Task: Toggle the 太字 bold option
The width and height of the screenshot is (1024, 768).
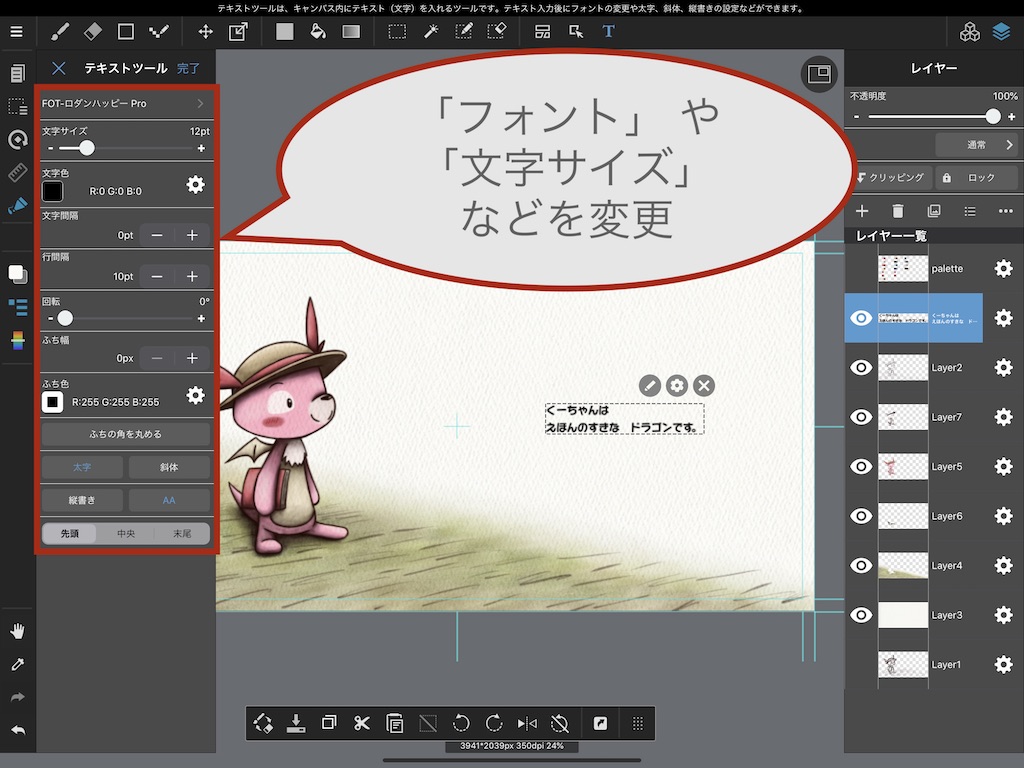Action: [x=82, y=467]
